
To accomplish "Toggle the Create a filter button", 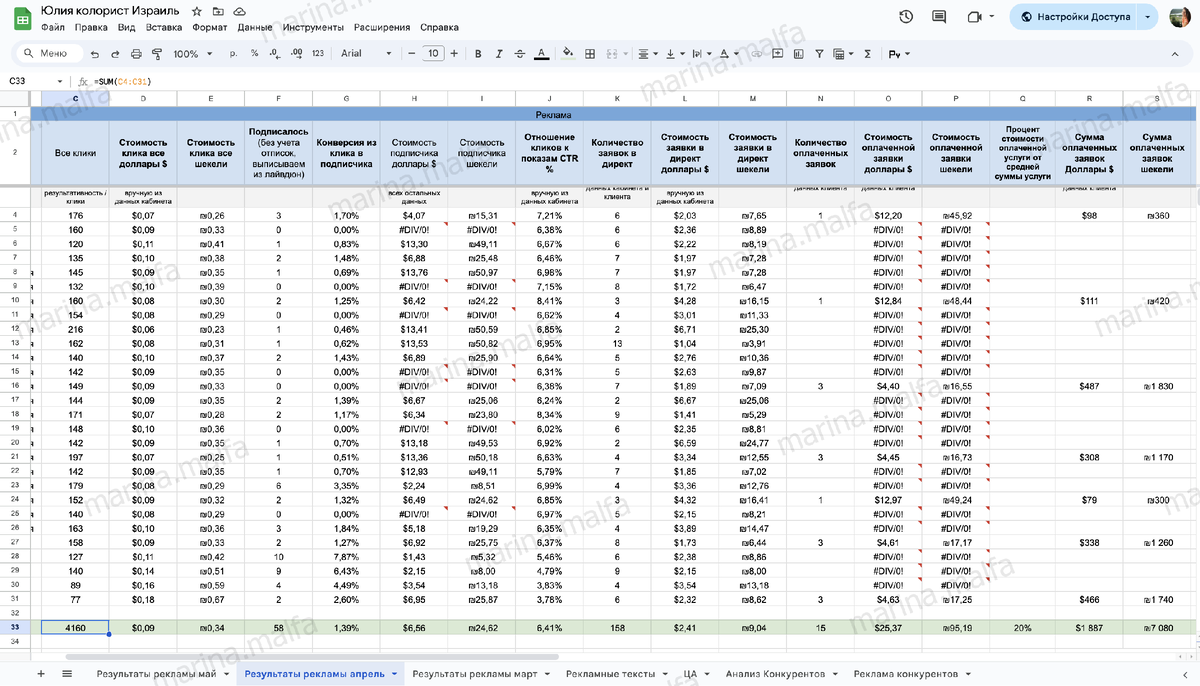I will click(821, 54).
